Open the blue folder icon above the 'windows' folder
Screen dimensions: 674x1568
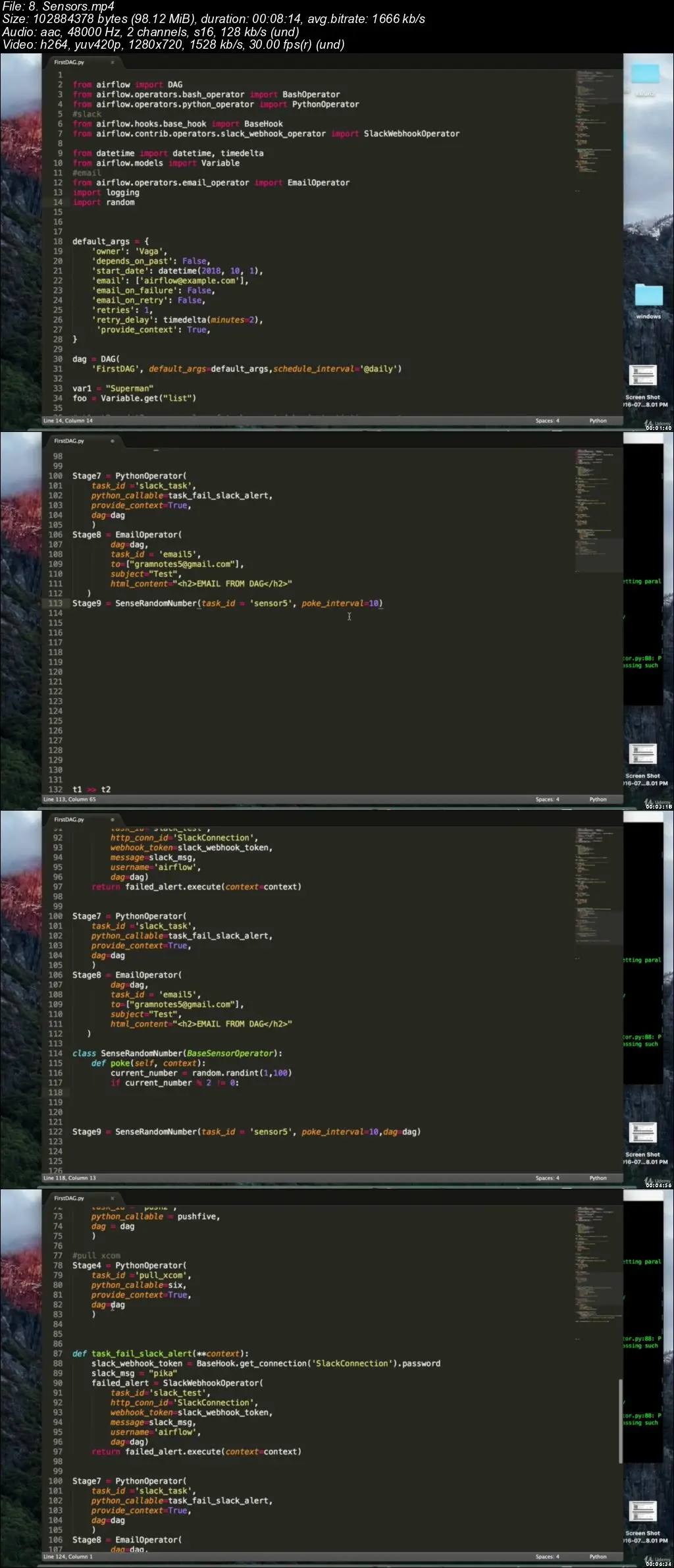coord(645,74)
